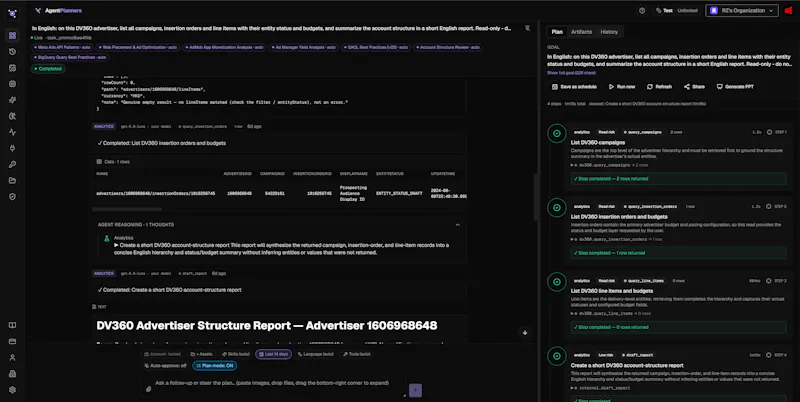Click the Share button
This screenshot has height=402, width=800.
click(x=694, y=87)
